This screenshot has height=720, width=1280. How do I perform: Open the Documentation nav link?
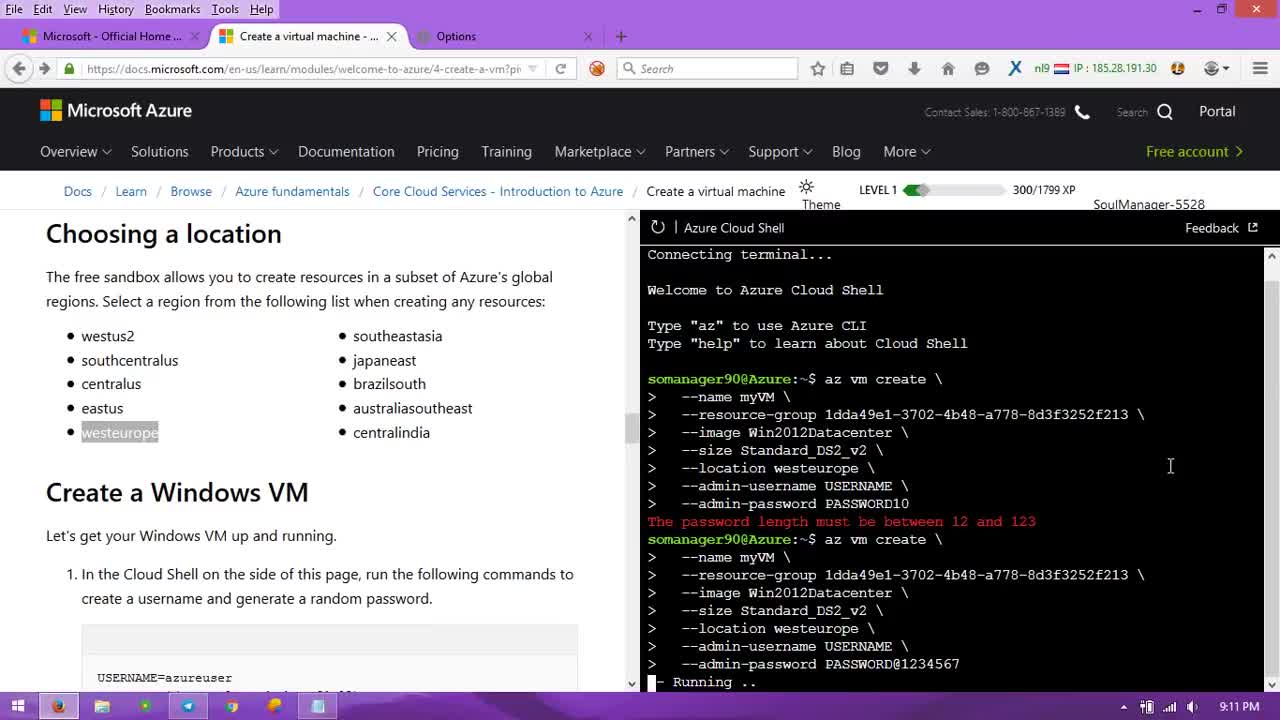point(346,152)
